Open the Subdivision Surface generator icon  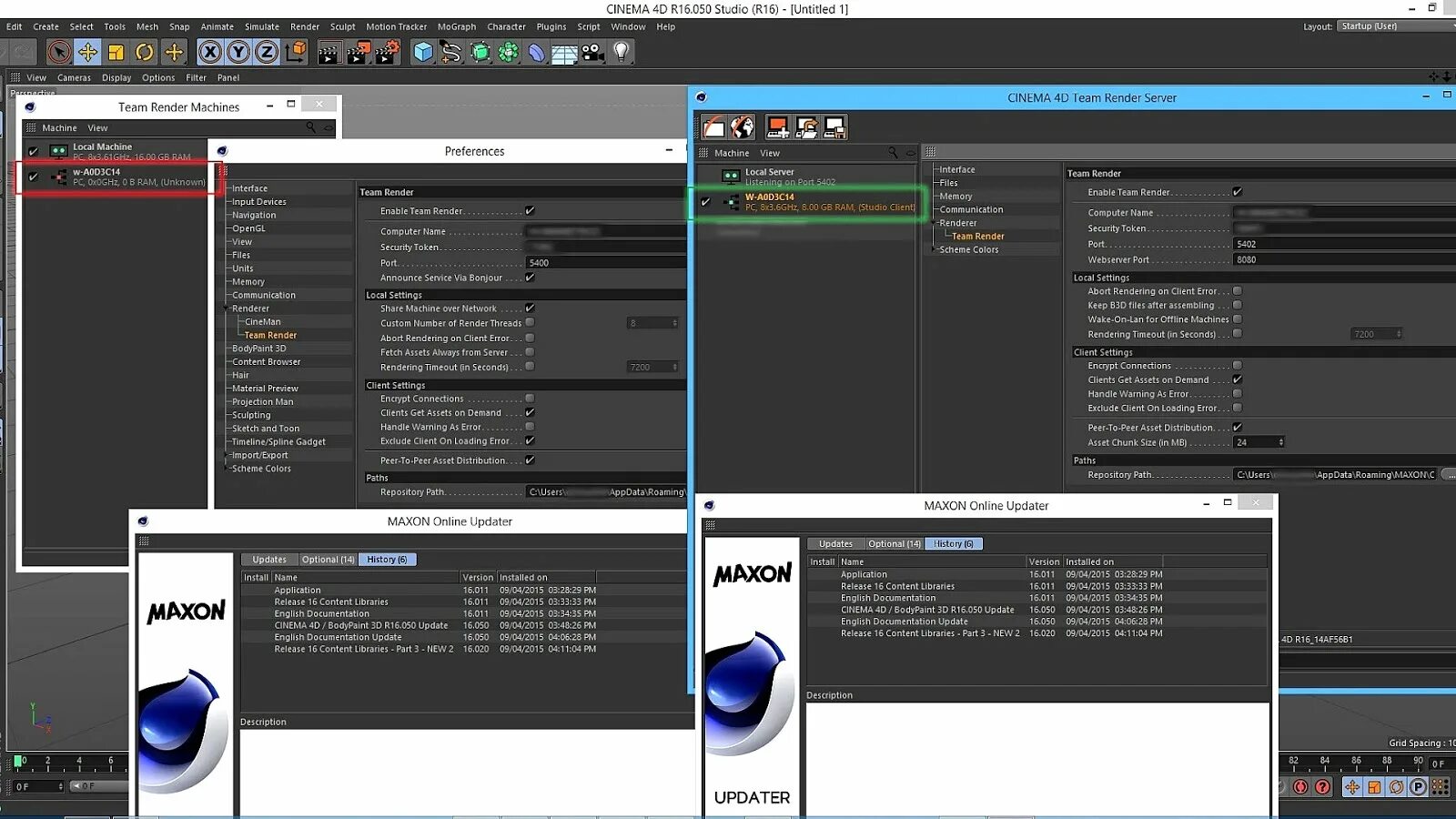point(480,52)
